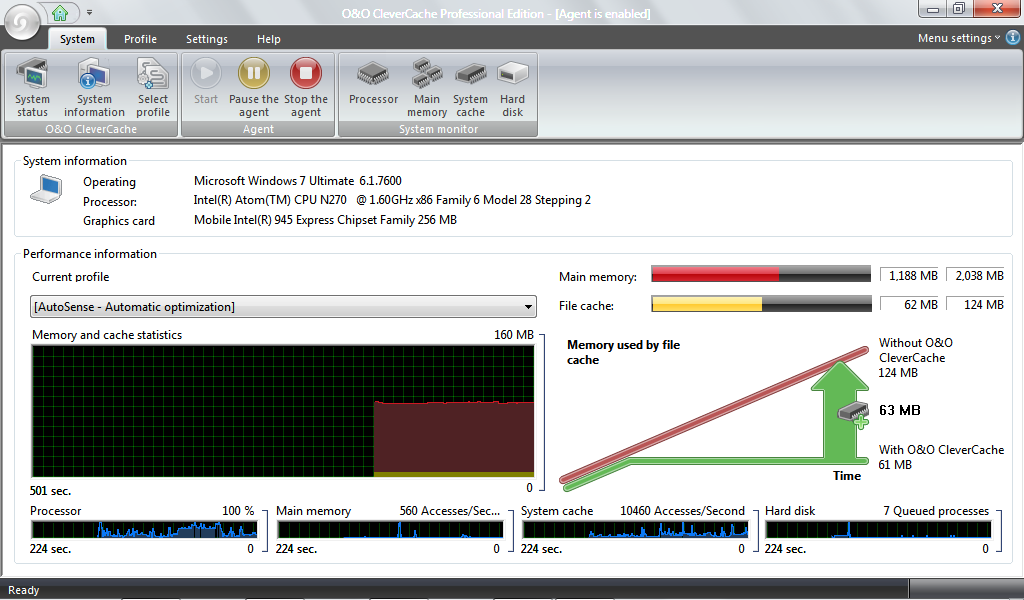Click the 560 Accesses/Sec value
1024x600 pixels.
450,511
